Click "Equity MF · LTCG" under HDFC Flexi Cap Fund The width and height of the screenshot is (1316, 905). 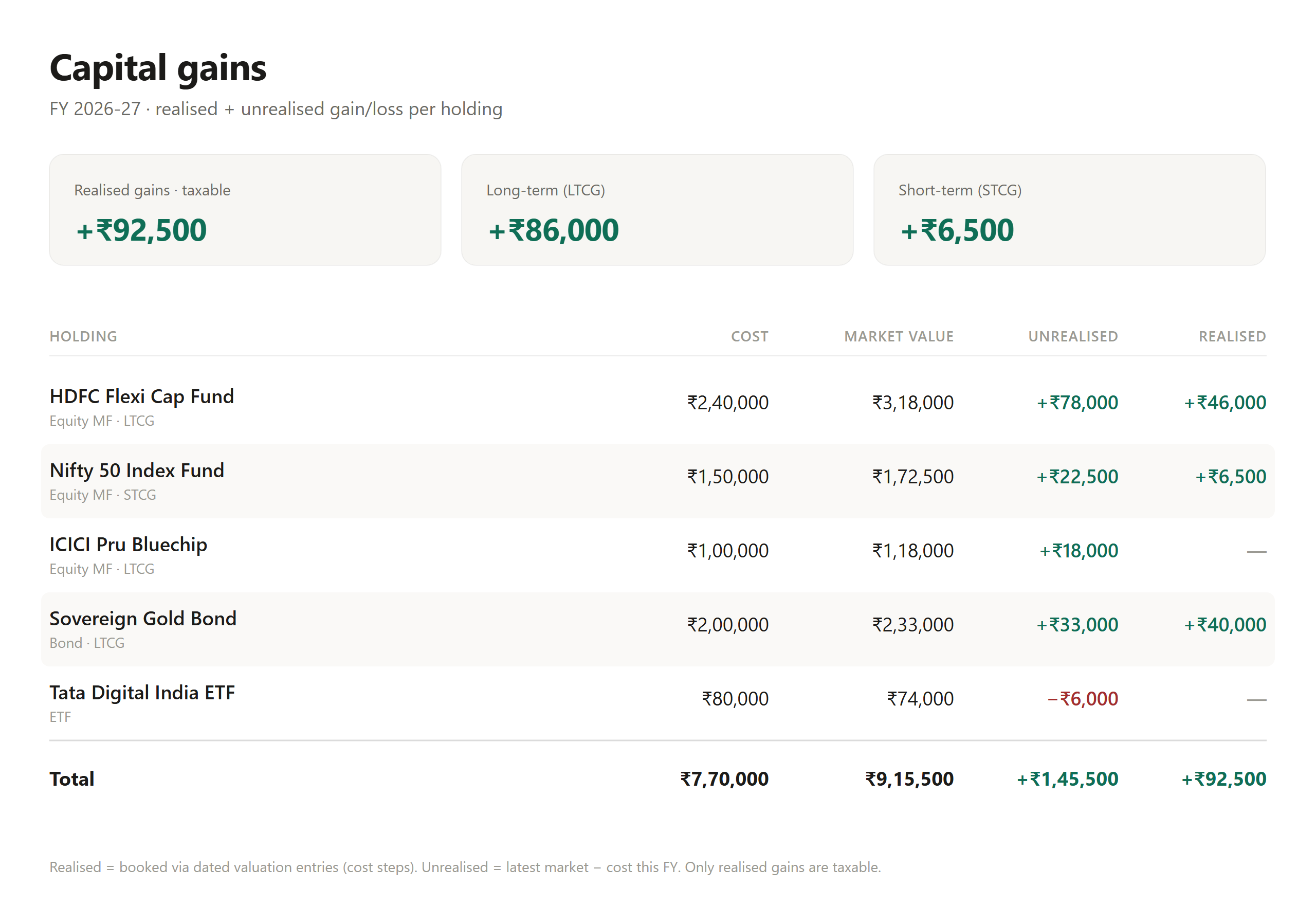102,421
